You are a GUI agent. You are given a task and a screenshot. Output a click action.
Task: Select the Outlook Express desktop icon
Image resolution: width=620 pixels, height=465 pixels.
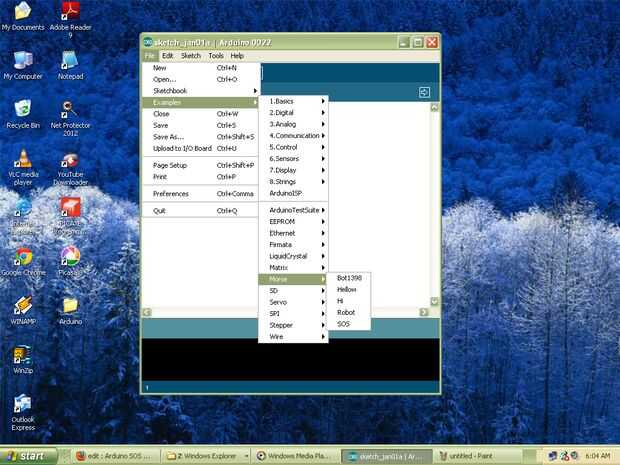pos(23,412)
